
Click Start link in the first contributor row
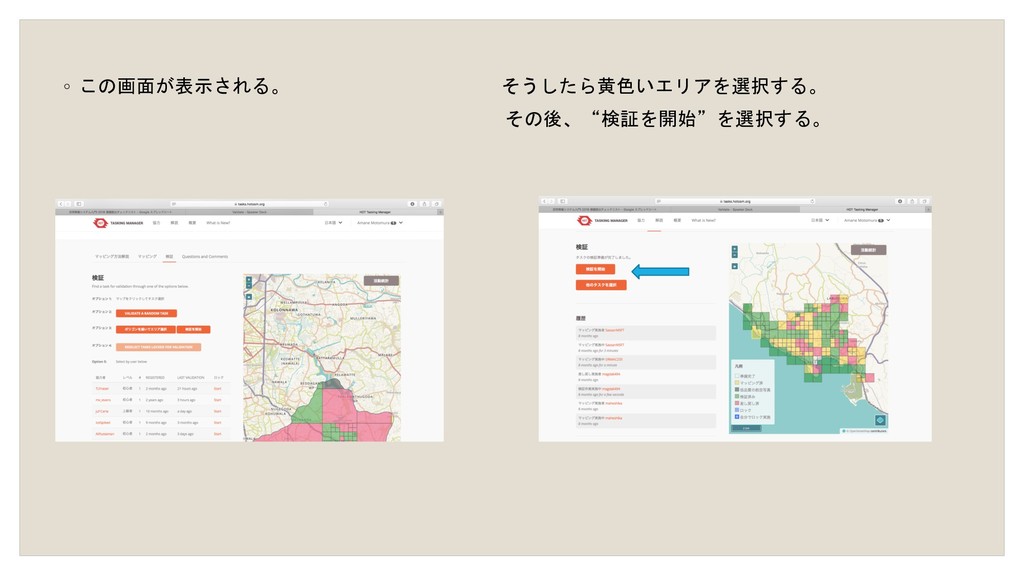coord(217,389)
